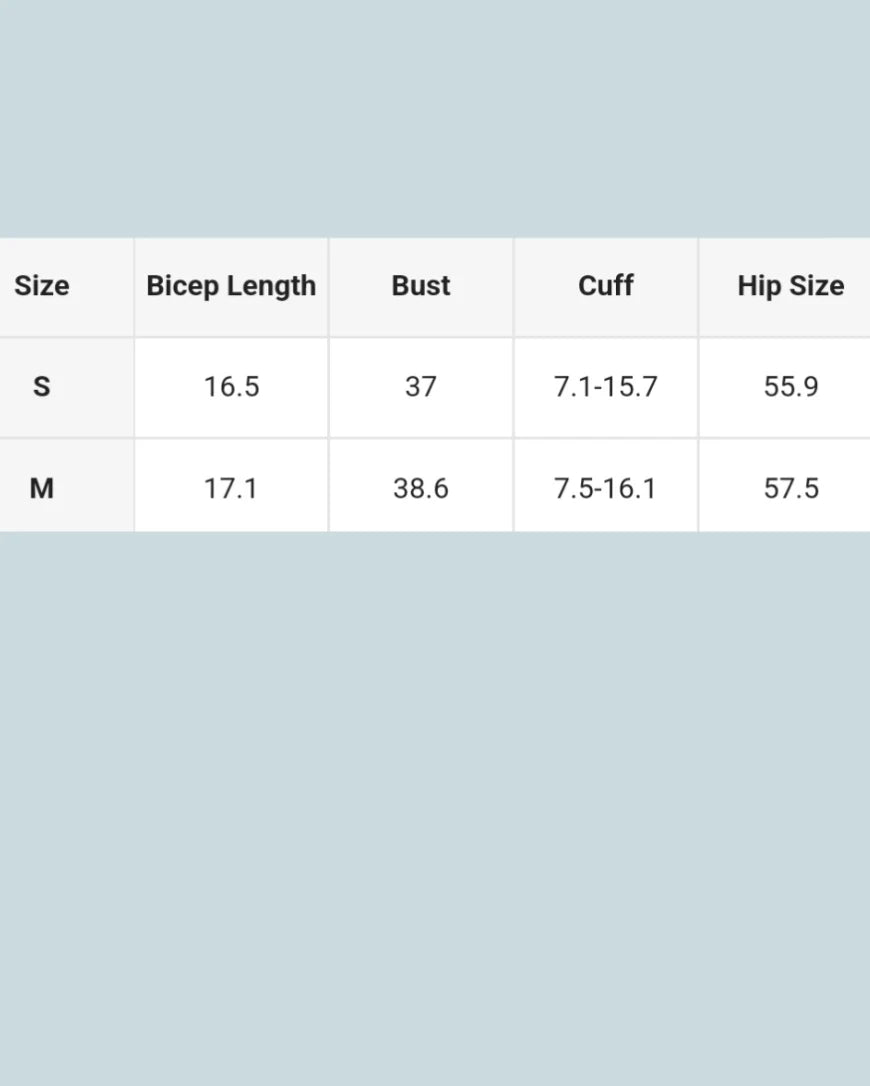Click the Size column header
The image size is (870, 1086).
pyautogui.click(x=42, y=286)
